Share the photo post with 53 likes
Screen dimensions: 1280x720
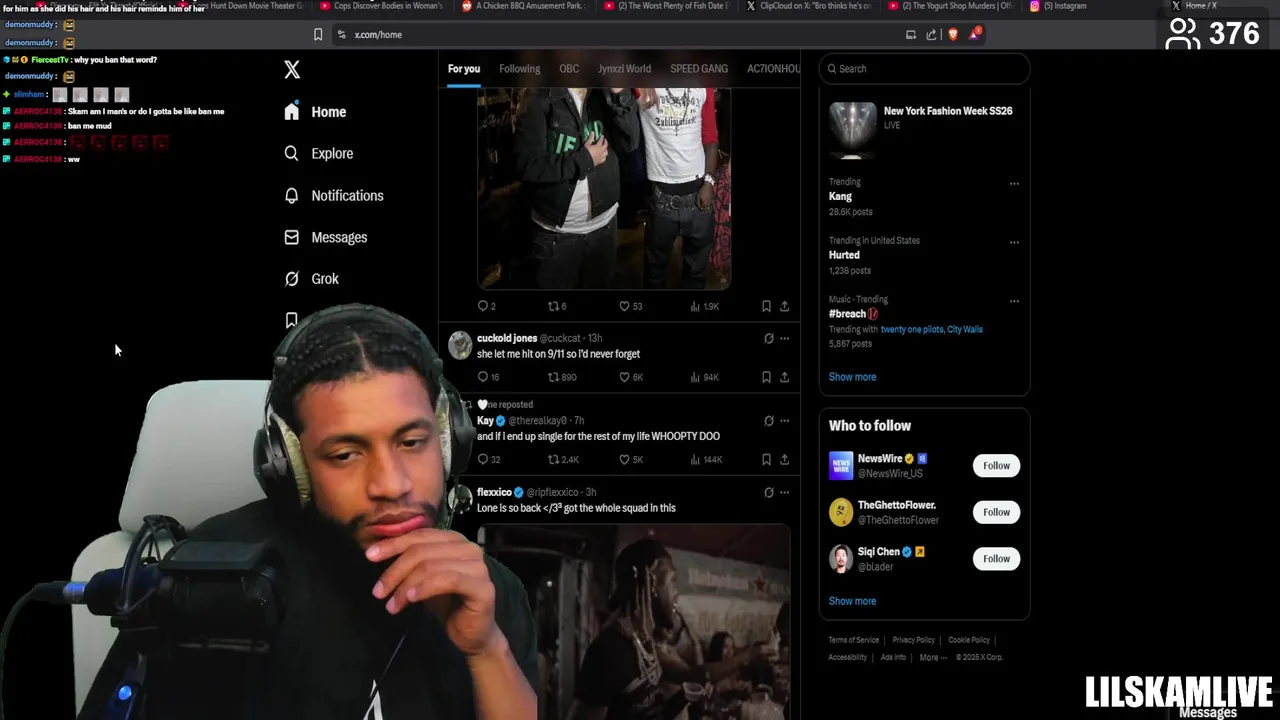(x=784, y=306)
